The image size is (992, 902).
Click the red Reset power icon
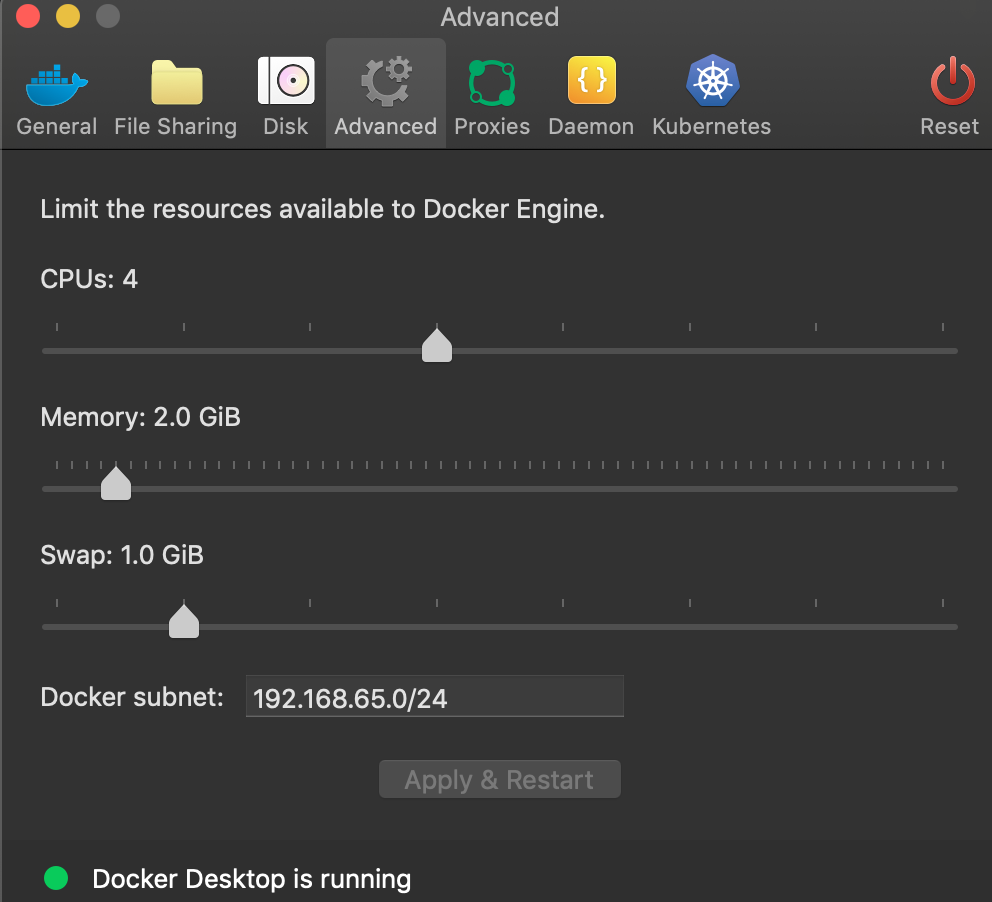951,81
